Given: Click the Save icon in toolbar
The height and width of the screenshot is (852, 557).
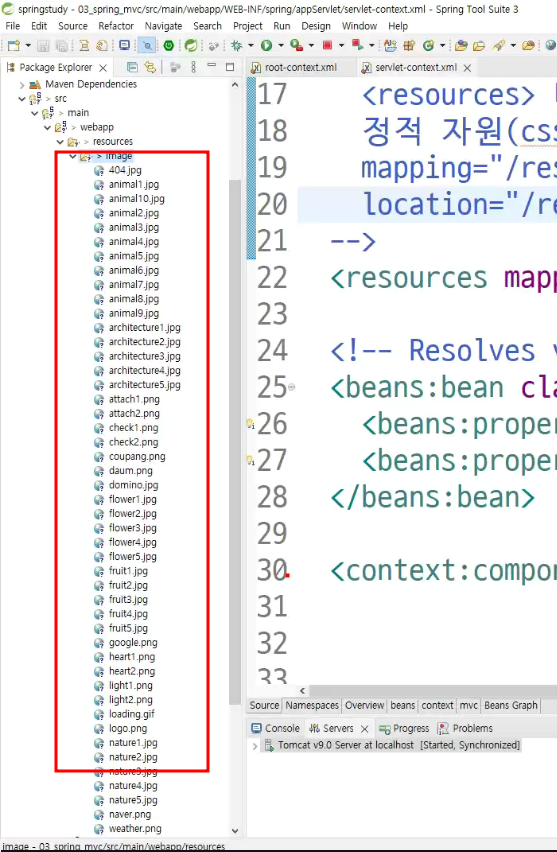Looking at the screenshot, I should [43, 46].
